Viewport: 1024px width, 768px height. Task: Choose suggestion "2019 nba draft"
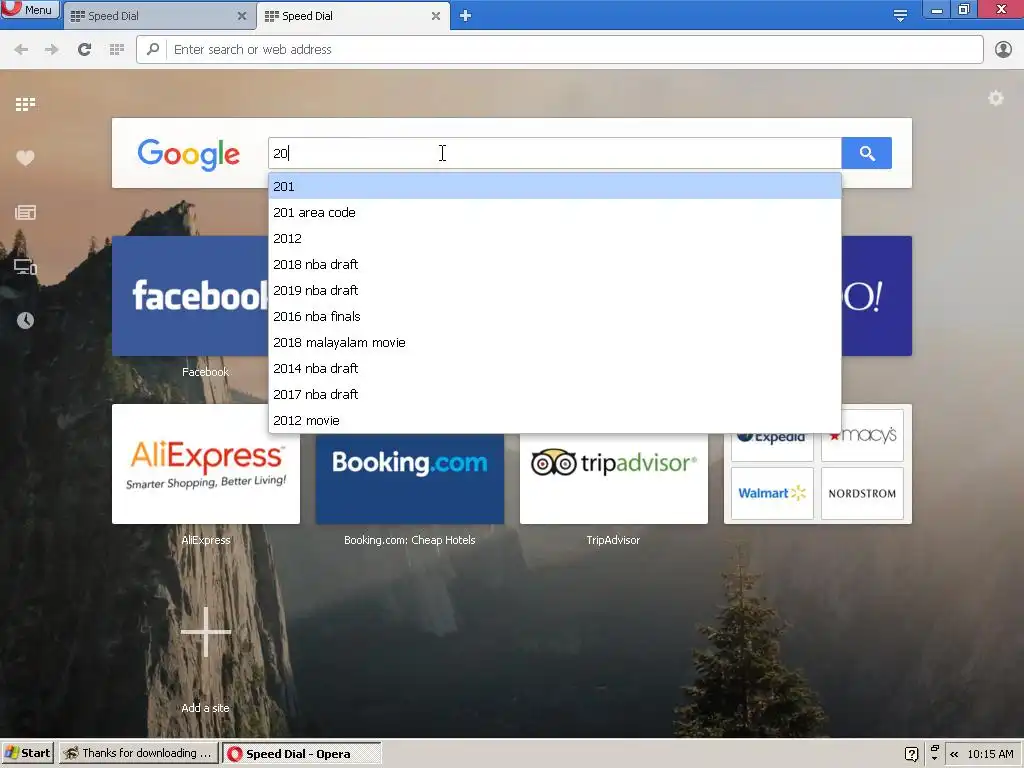click(x=554, y=291)
